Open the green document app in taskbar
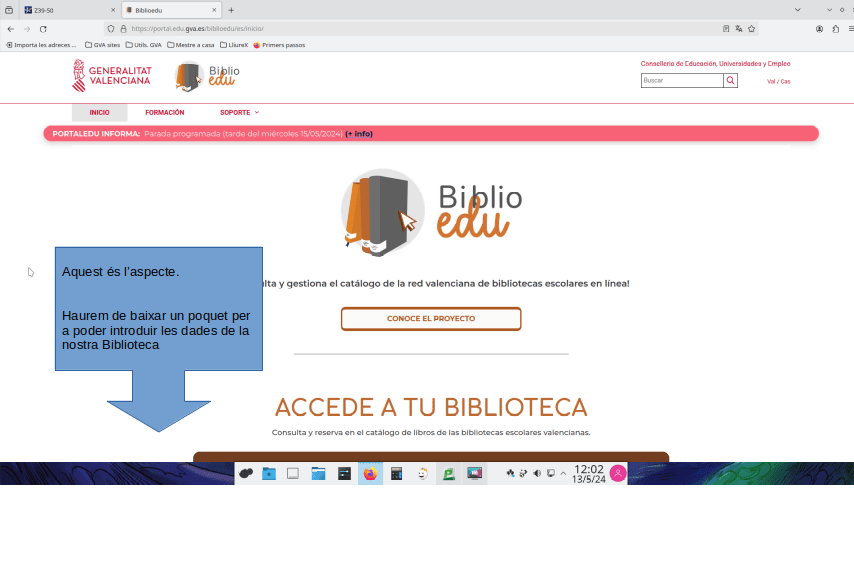The width and height of the screenshot is (854, 586). click(x=448, y=474)
